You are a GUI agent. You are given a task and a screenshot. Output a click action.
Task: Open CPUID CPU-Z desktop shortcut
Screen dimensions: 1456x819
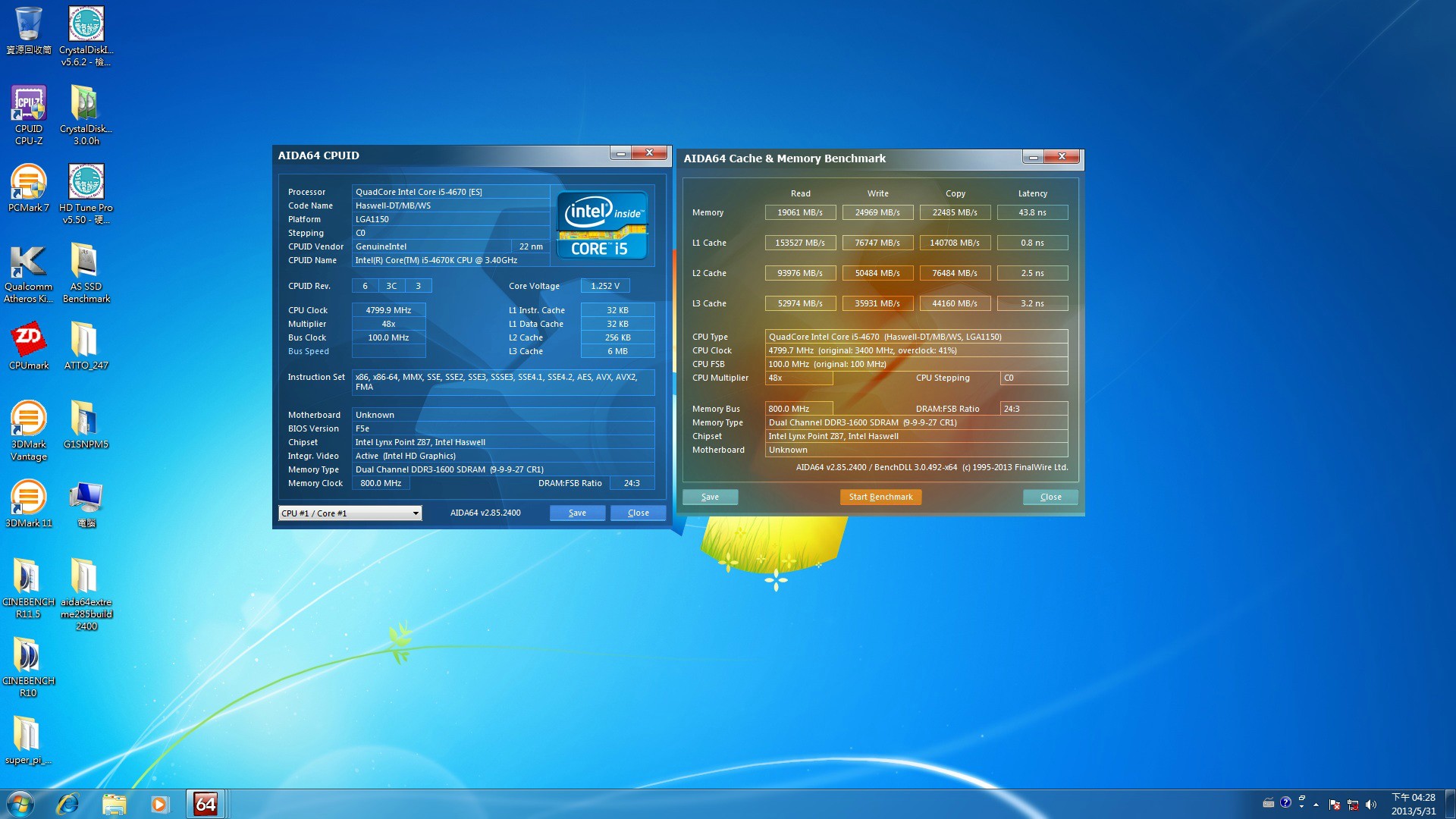tap(29, 115)
